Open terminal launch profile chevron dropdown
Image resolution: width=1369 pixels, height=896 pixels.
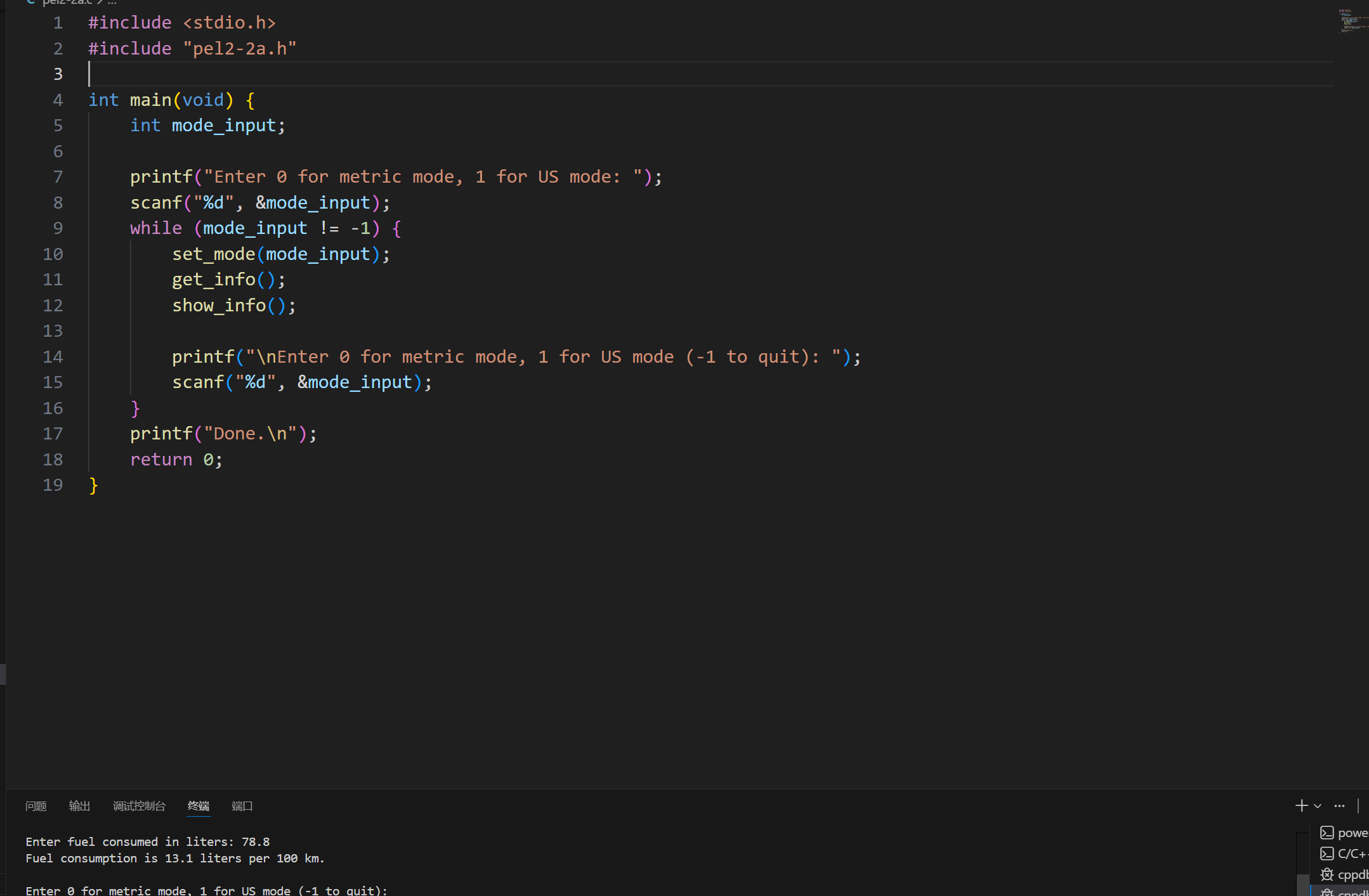click(x=1318, y=806)
